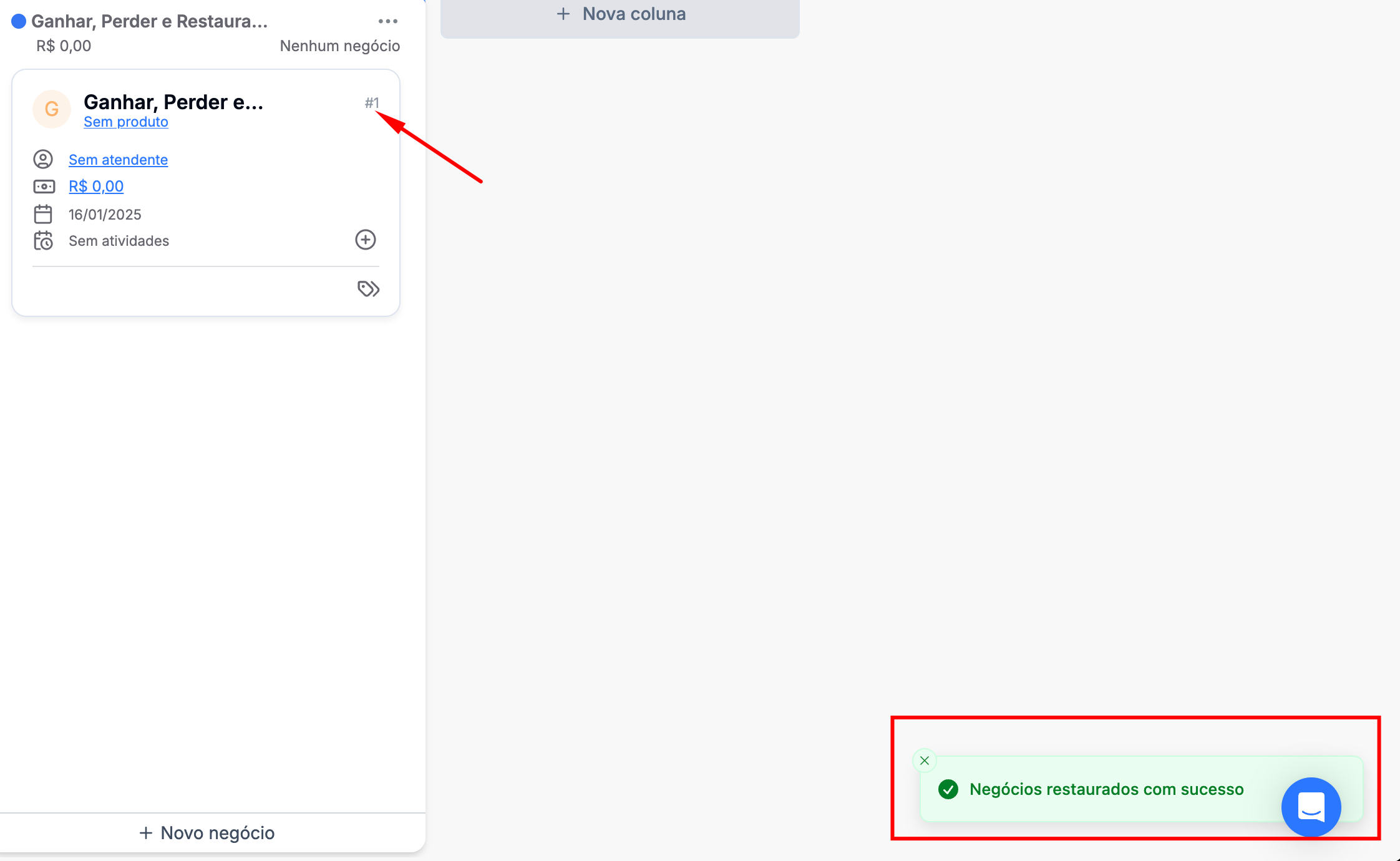Click the 'Novo negócio' button
Image resolution: width=1400 pixels, height=861 pixels.
(207, 833)
